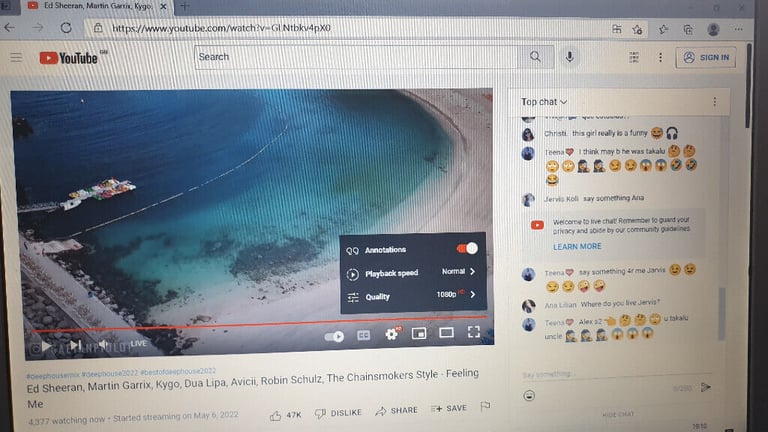Screen dimensions: 768x432
Task: Open the browser profile avatar
Action: (x=713, y=29)
